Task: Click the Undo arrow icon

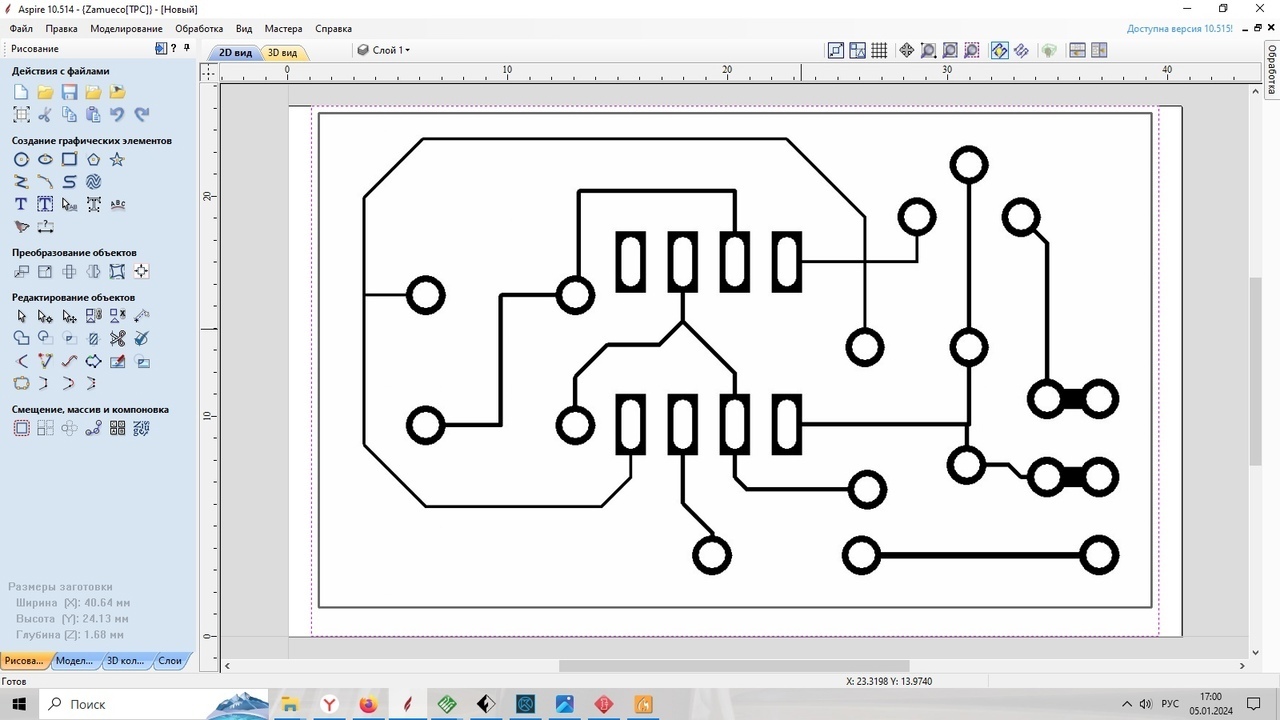Action: pyautogui.click(x=117, y=114)
